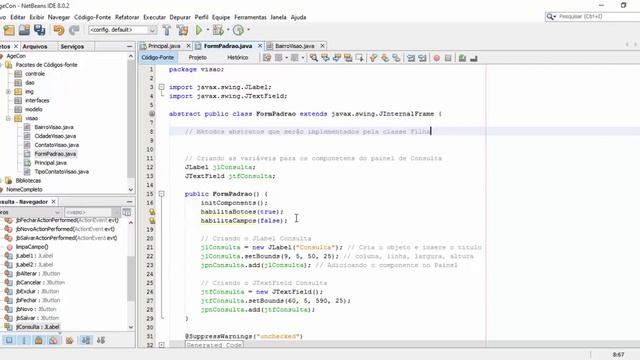Minimize the Projects panel window group
The width and height of the screenshot is (640, 360).
(129, 47)
